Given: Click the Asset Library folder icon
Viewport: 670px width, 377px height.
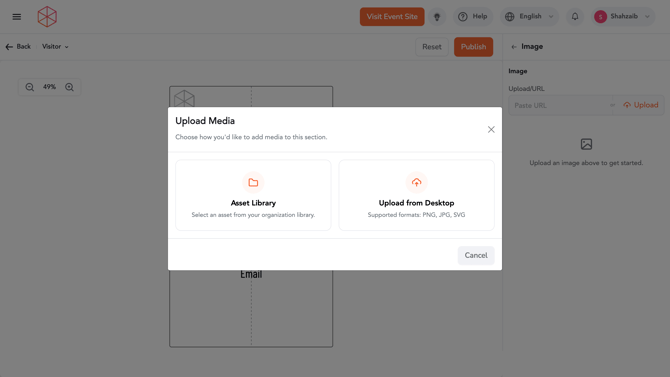Looking at the screenshot, I should (x=253, y=183).
